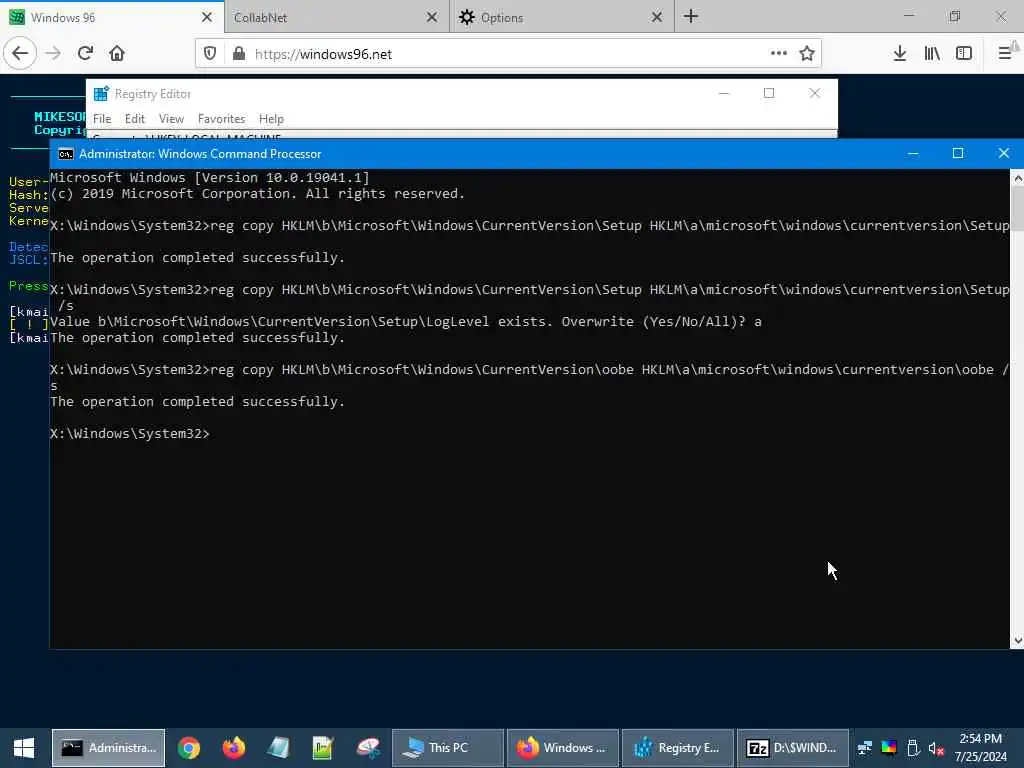Go back in Firefox navigation

20,54
